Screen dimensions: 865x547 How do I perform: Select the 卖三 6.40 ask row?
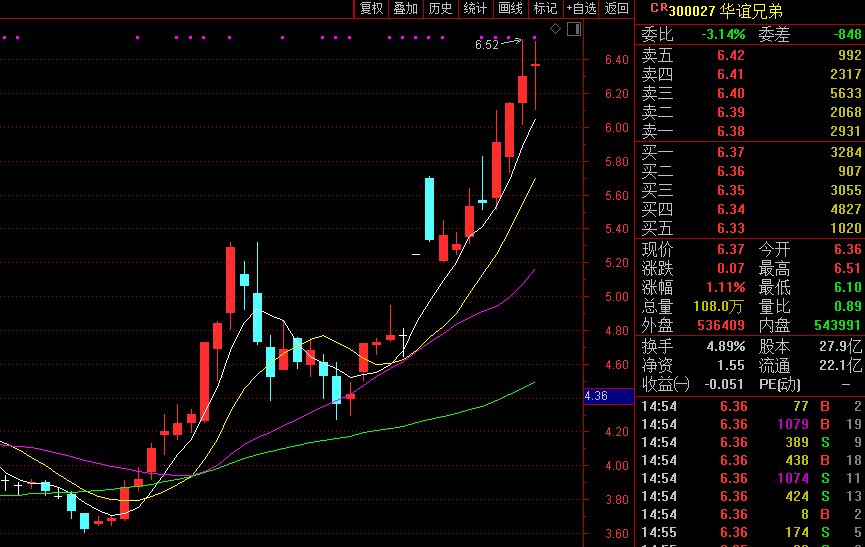click(x=750, y=93)
